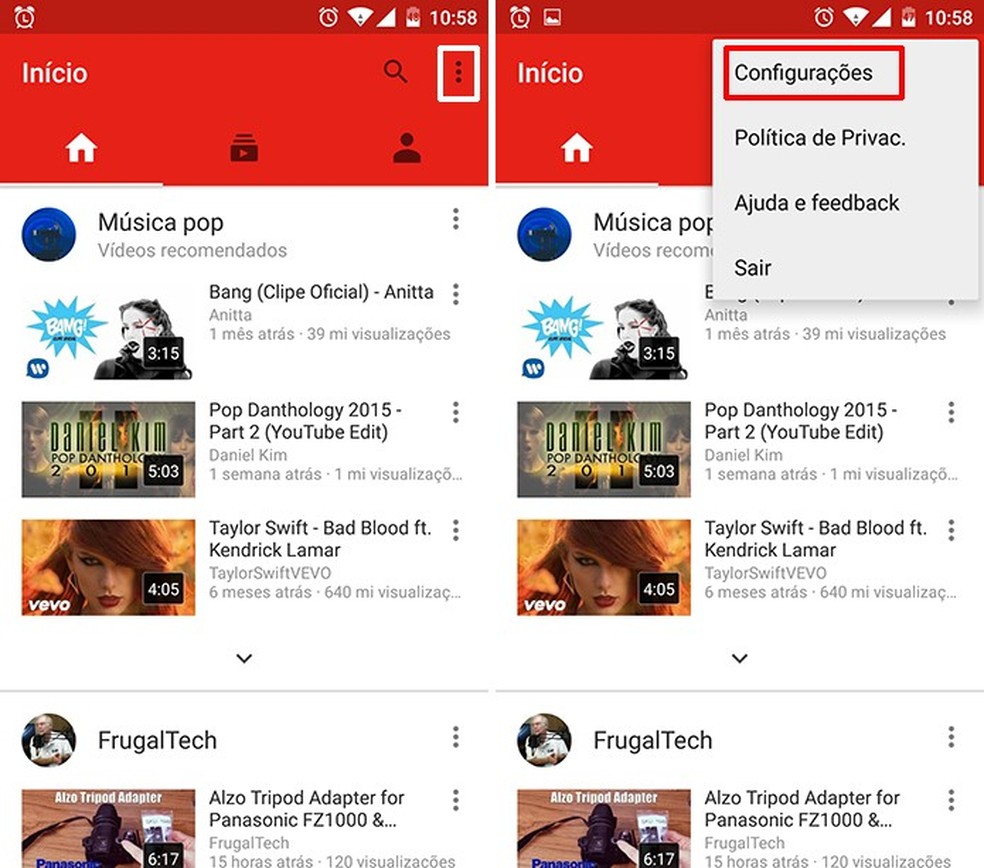Open options for the Anitta Bang video

click(x=455, y=294)
